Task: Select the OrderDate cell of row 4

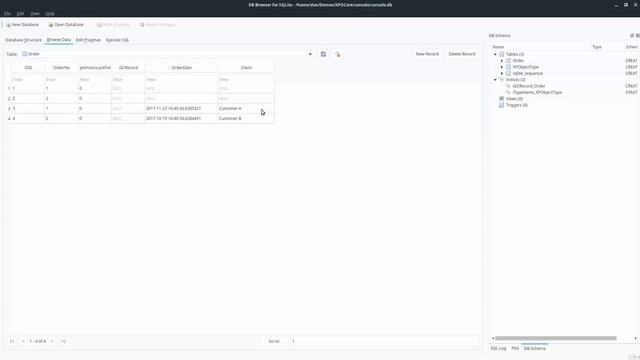Action: click(181, 118)
